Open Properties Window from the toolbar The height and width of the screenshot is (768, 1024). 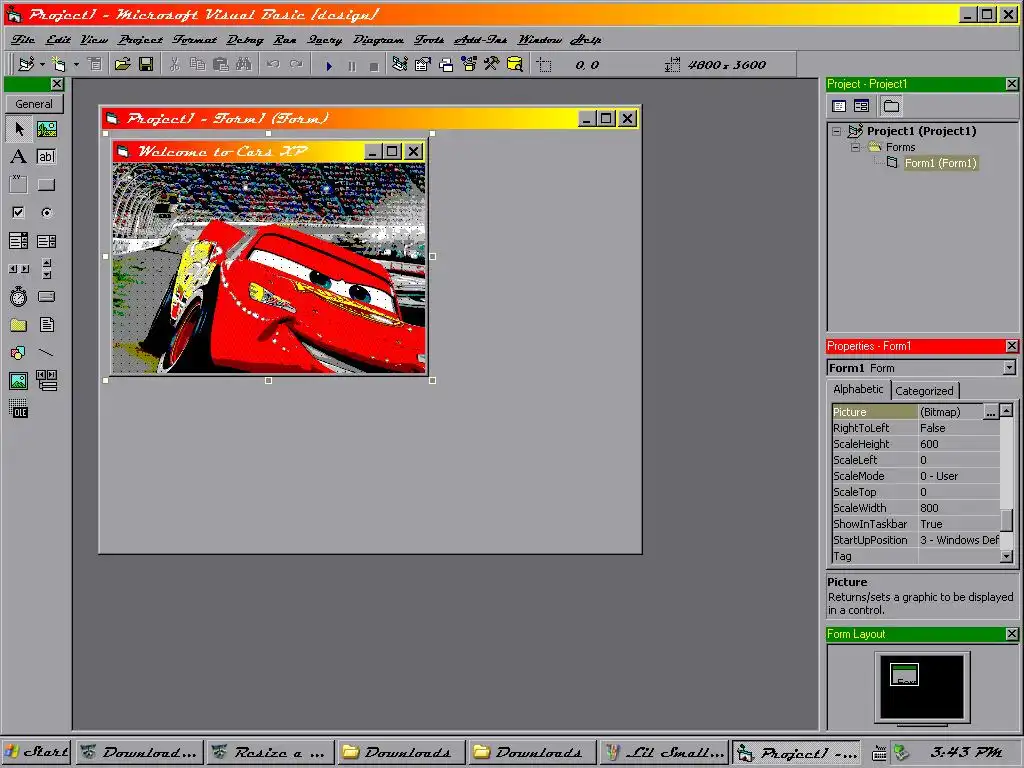(423, 64)
